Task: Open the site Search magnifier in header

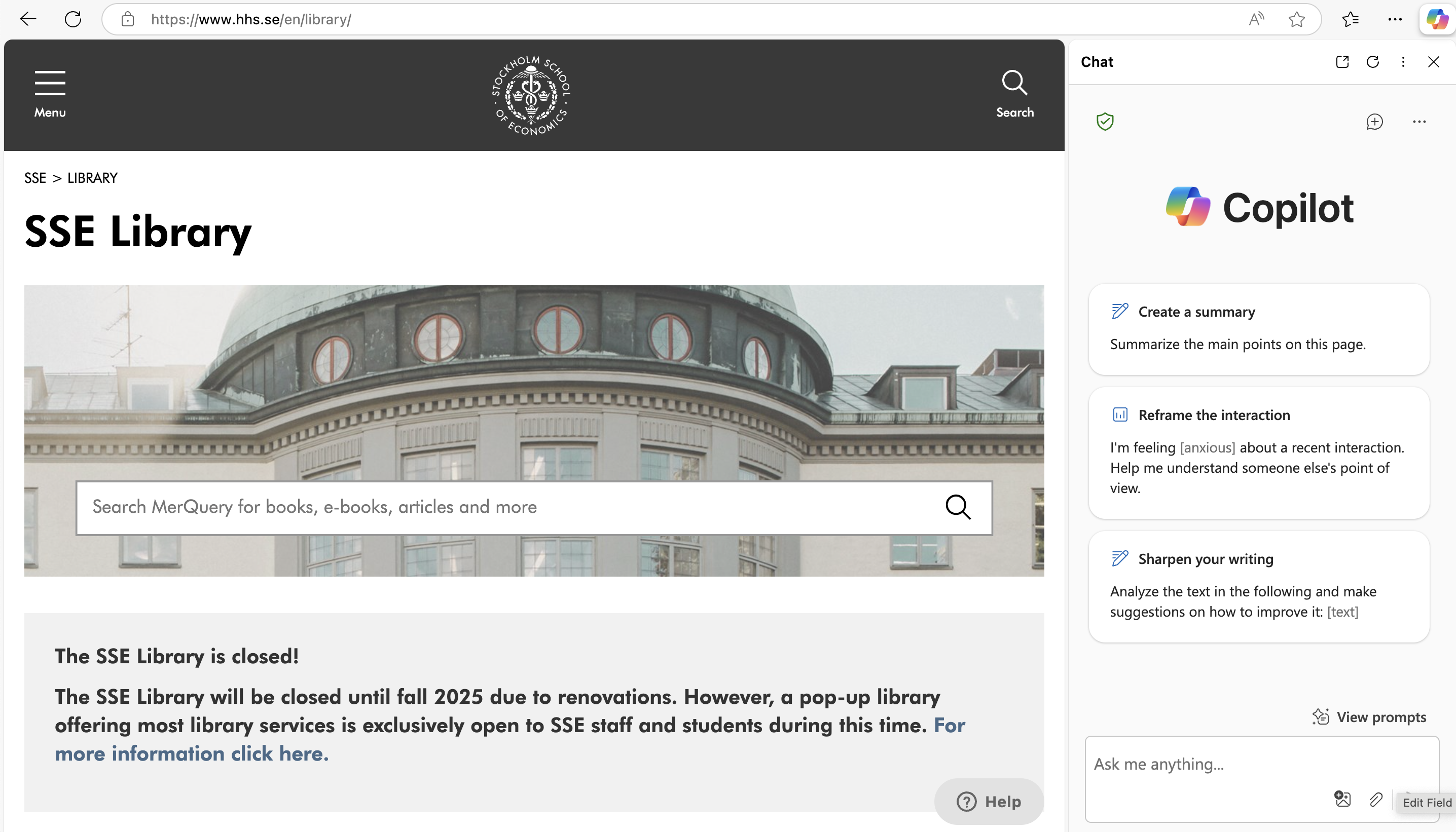Action: (1014, 94)
